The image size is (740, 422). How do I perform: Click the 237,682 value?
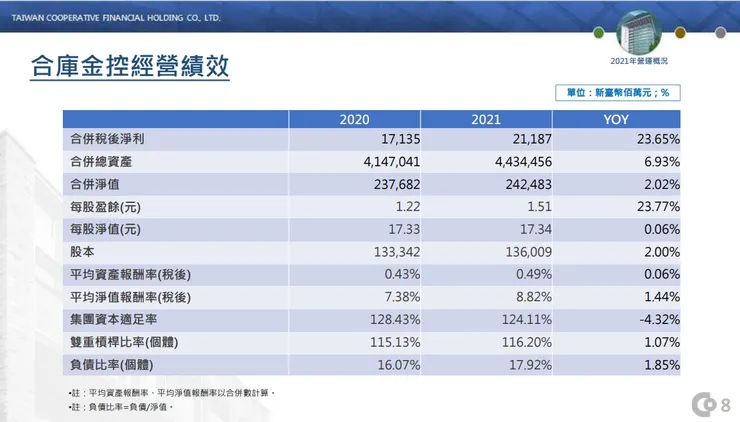397,185
